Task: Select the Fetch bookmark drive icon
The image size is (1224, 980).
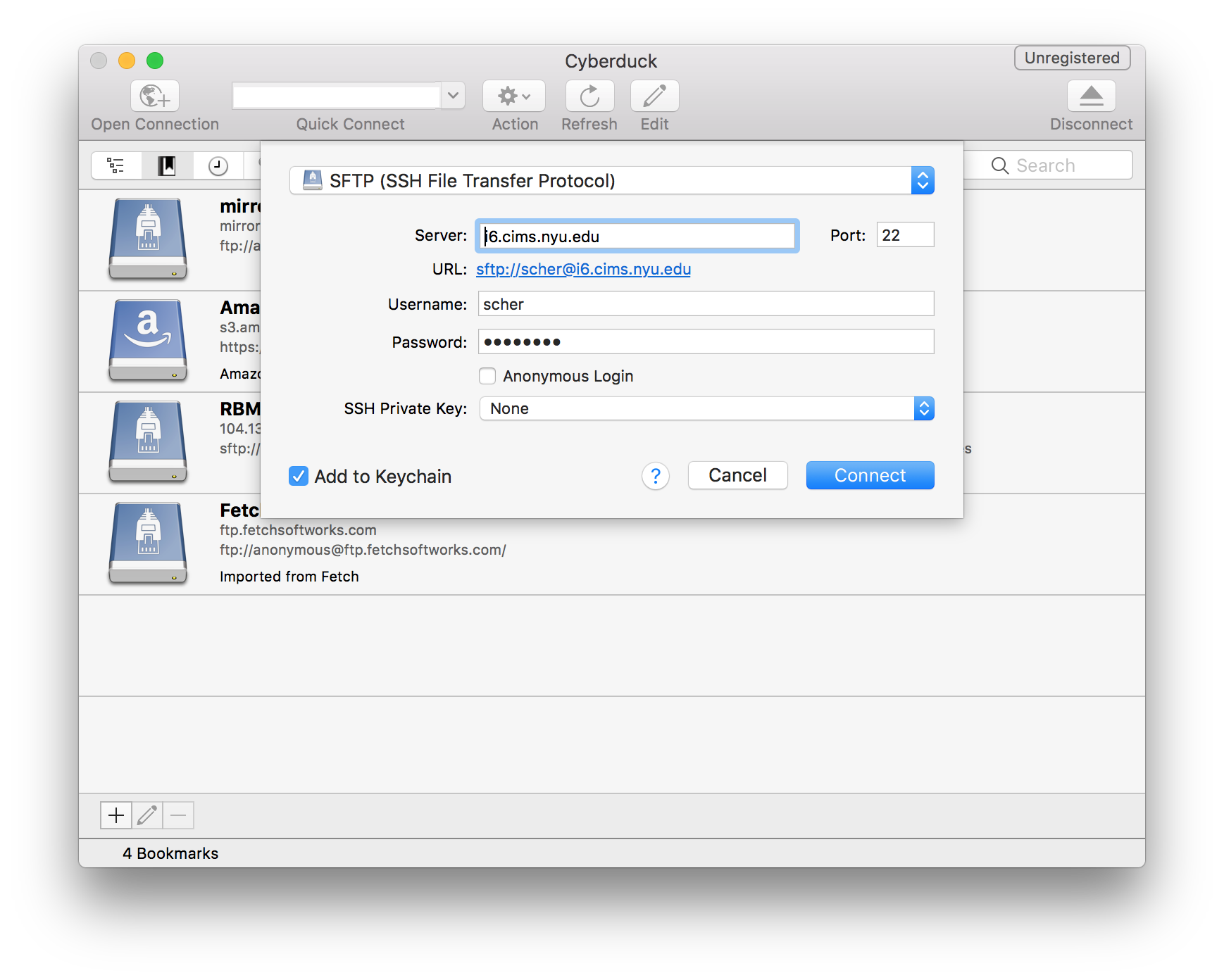Action: 148,543
